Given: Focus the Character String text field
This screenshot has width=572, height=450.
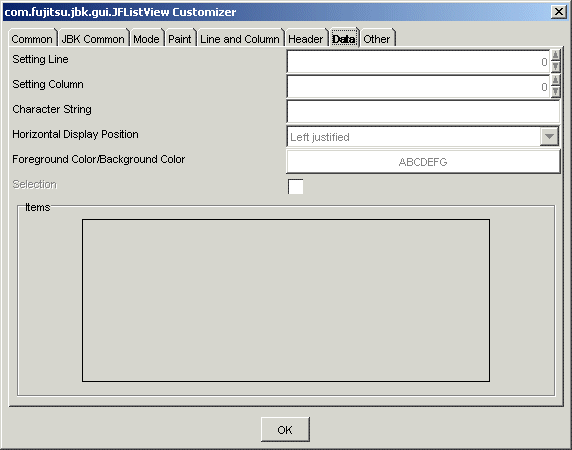Looking at the screenshot, I should point(423,112).
